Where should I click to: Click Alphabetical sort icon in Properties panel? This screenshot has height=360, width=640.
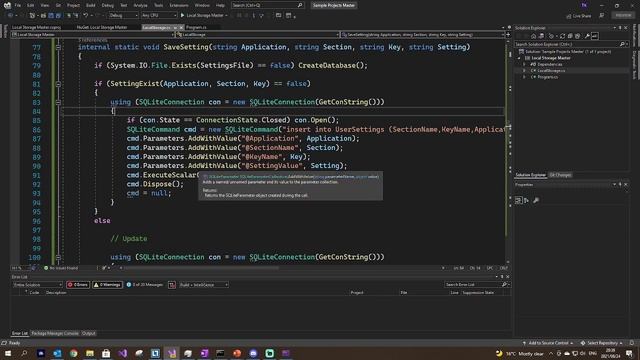[527, 200]
